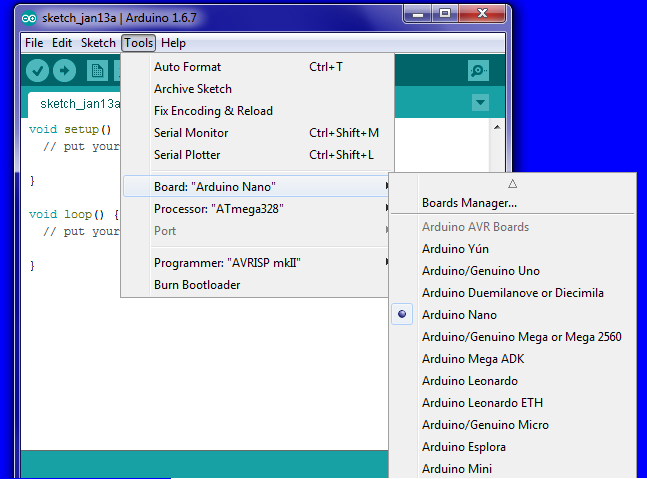Open the Serial Monitor magnifier icon
This screenshot has height=479, width=647.
(478, 71)
